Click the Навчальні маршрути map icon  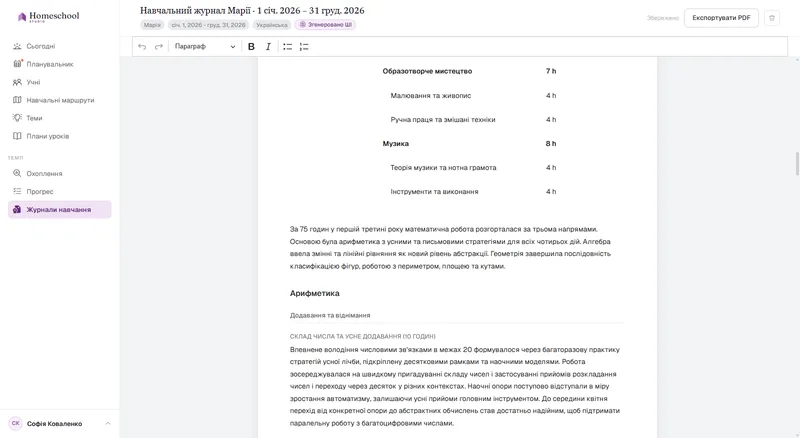point(17,100)
